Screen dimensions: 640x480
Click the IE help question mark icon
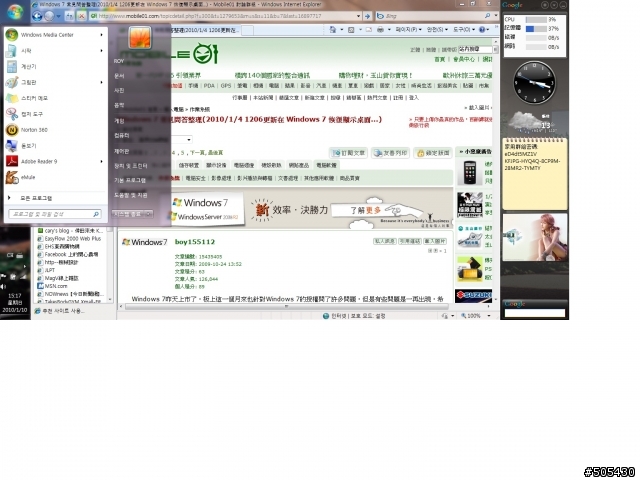[482, 29]
